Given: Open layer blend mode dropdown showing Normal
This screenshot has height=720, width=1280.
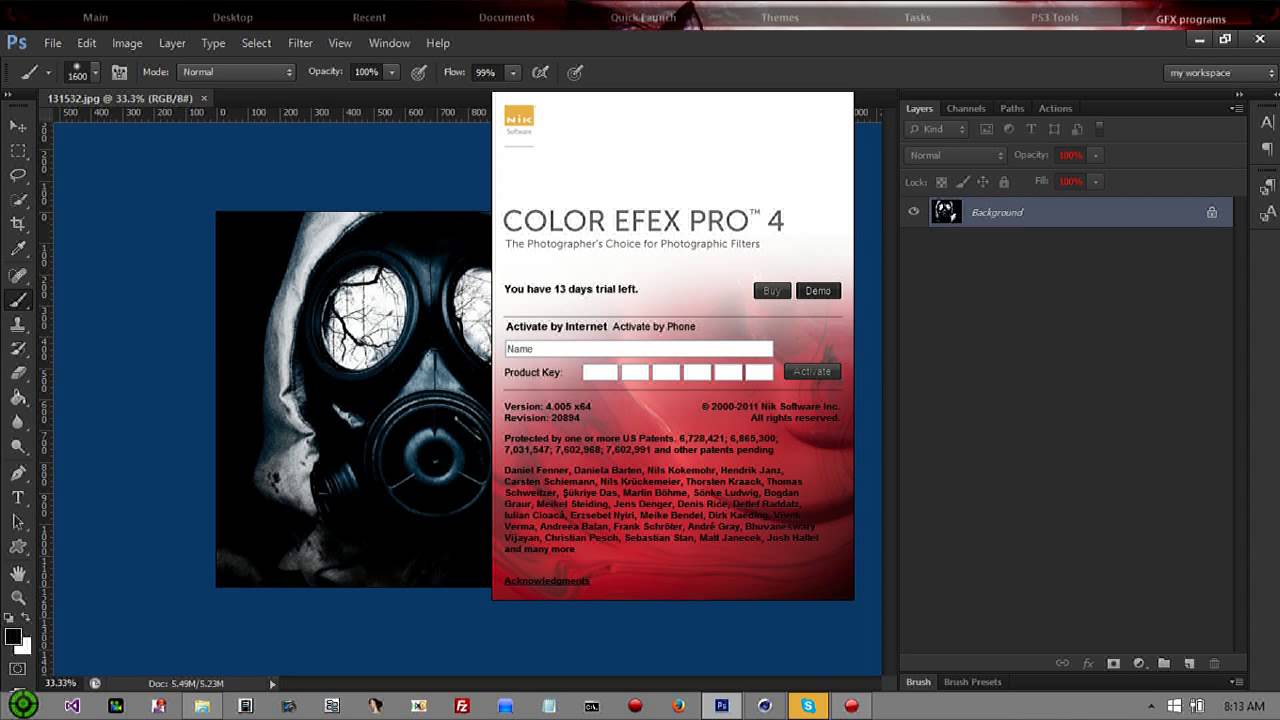Looking at the screenshot, I should [x=955, y=155].
